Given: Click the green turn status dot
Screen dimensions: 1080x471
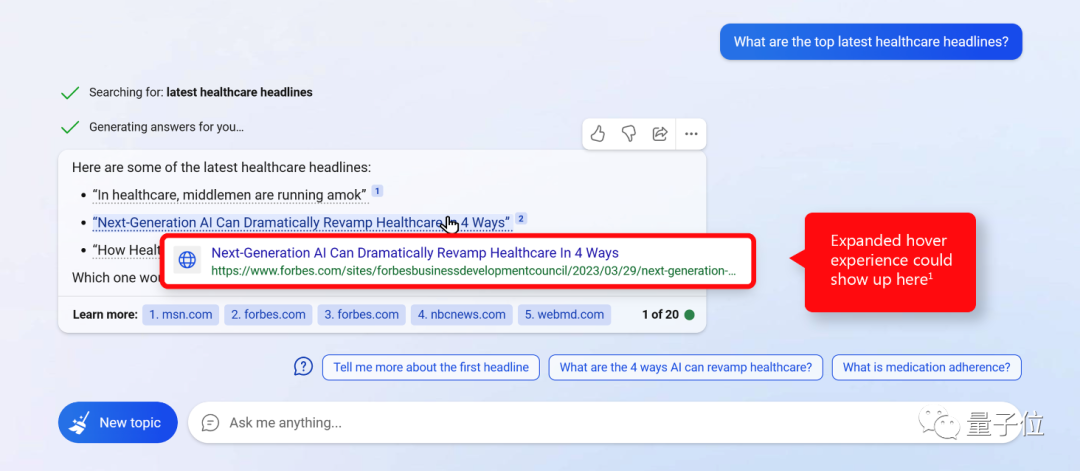Looking at the screenshot, I should (x=689, y=315).
